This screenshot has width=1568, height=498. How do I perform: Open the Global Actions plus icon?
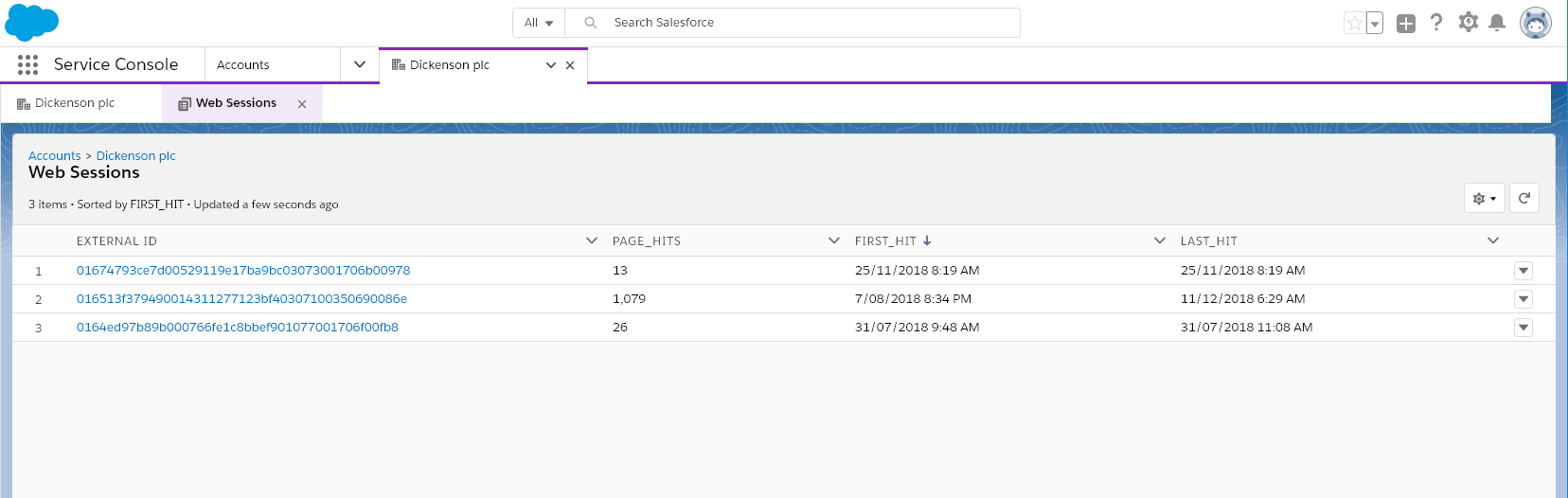(x=1406, y=23)
